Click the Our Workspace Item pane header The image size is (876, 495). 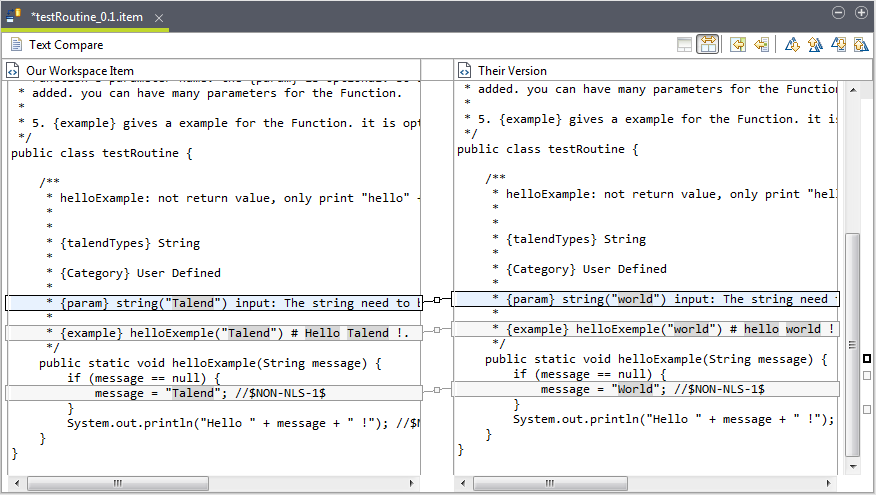click(x=80, y=71)
